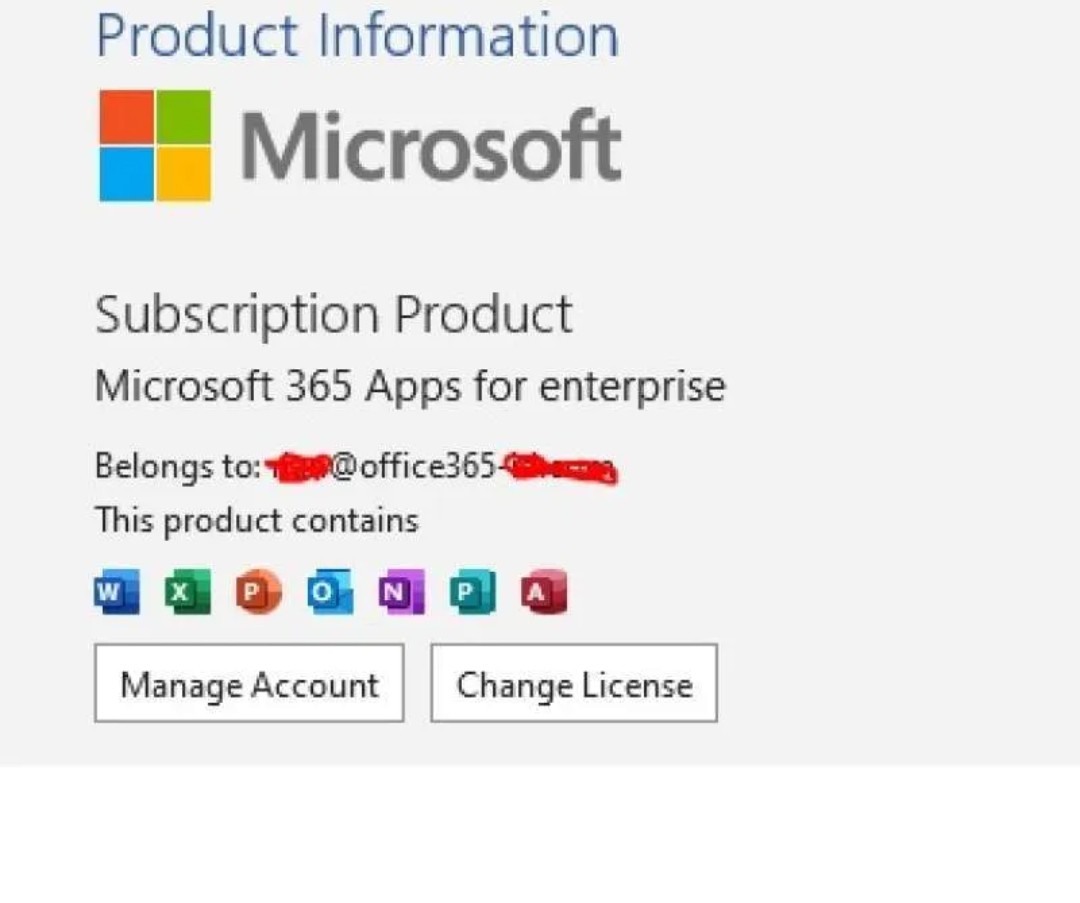Select the teal Publisher icon

coord(472,591)
